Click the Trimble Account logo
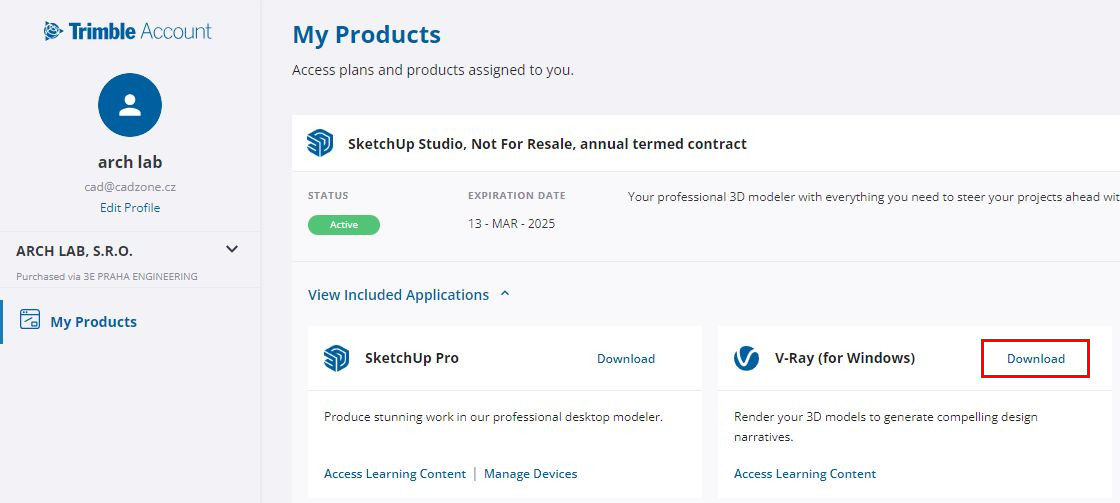 coord(128,31)
